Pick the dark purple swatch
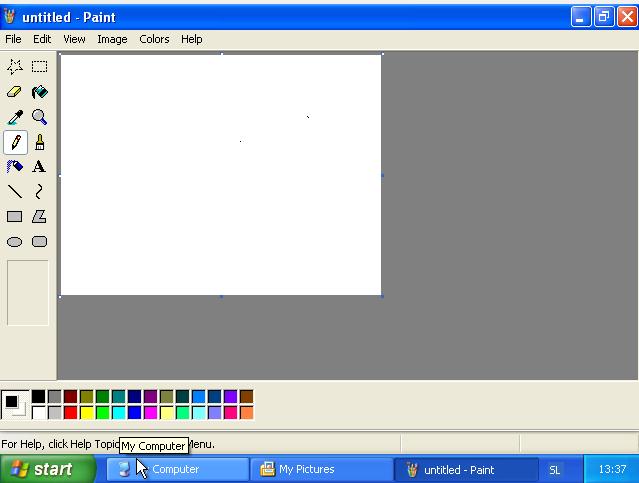Viewport: 639px width, 483px height. click(x=150, y=396)
